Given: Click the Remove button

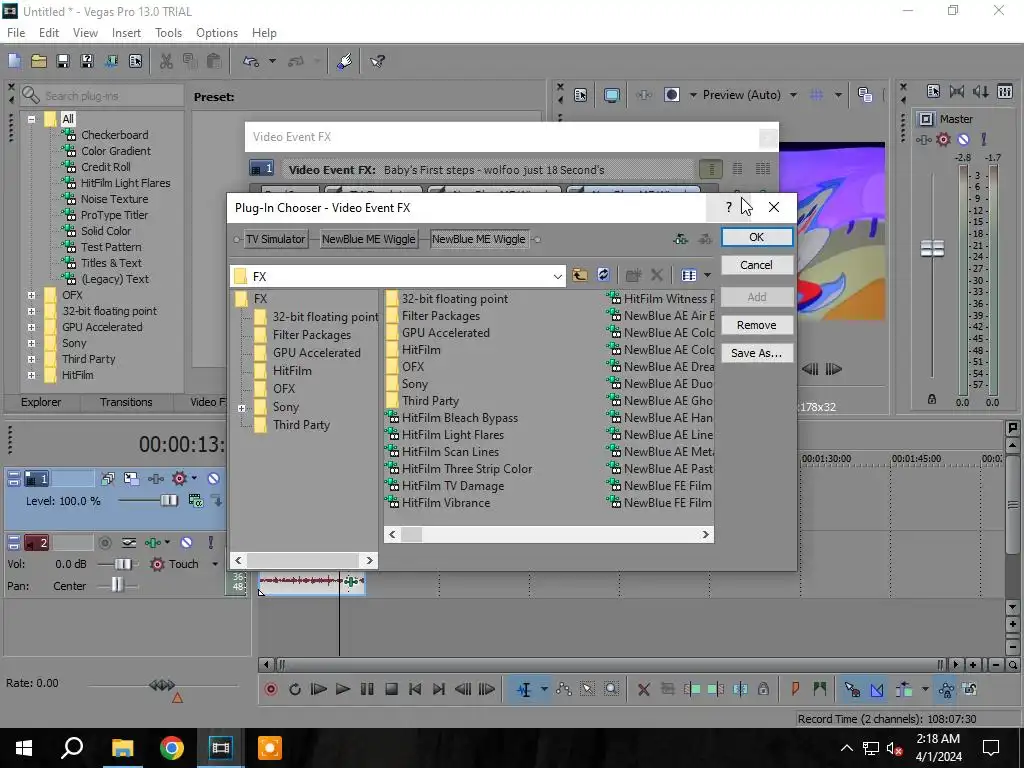Looking at the screenshot, I should tap(757, 325).
